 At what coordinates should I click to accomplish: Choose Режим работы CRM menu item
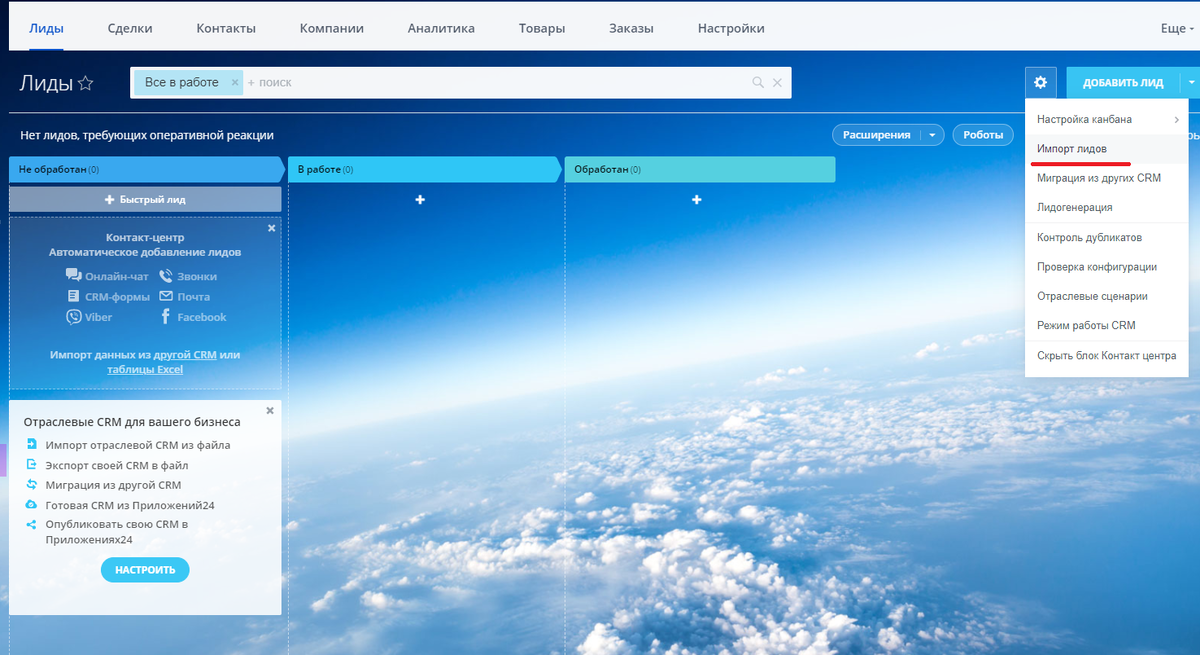1106,325
